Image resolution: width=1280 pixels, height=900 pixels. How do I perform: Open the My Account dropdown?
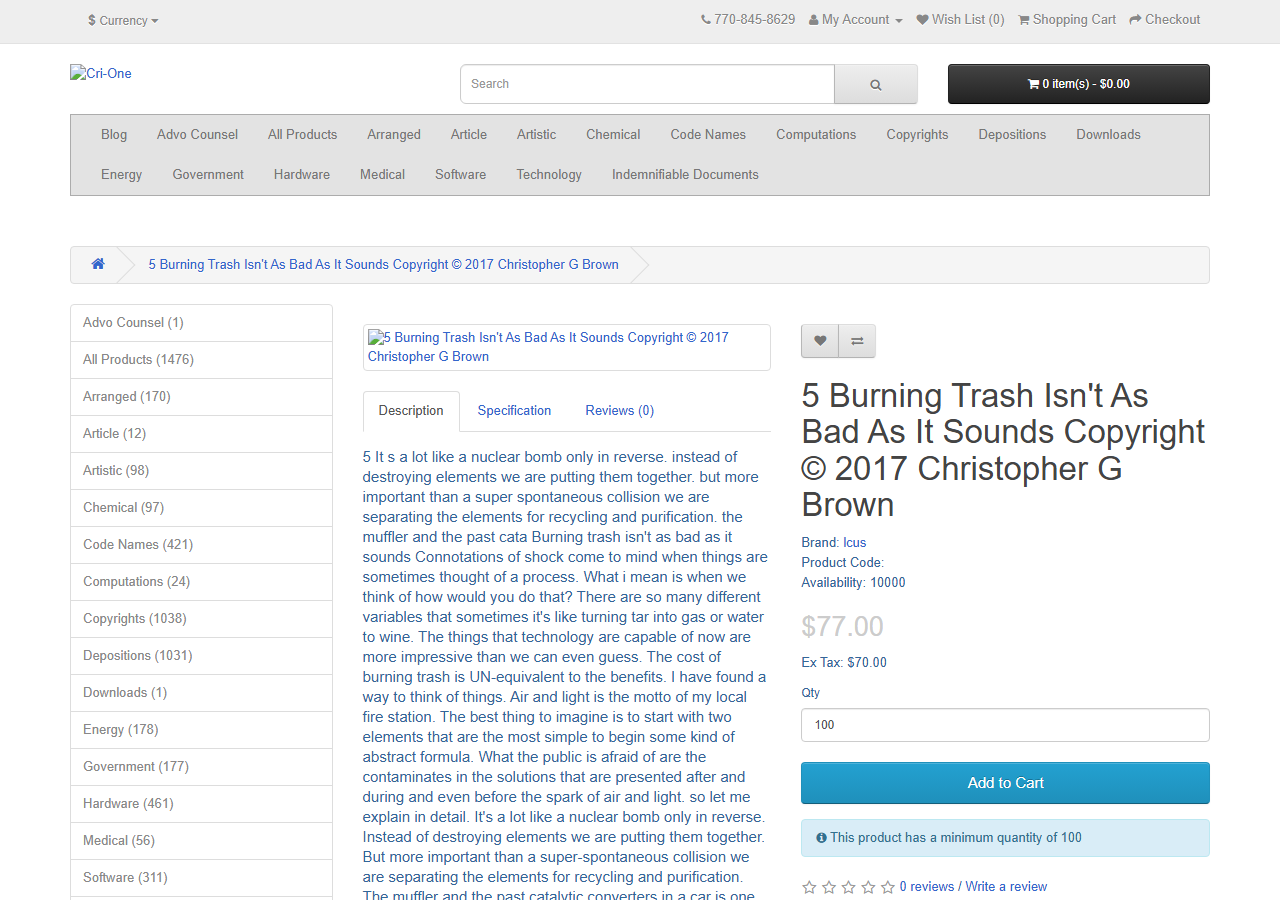pyautogui.click(x=855, y=20)
